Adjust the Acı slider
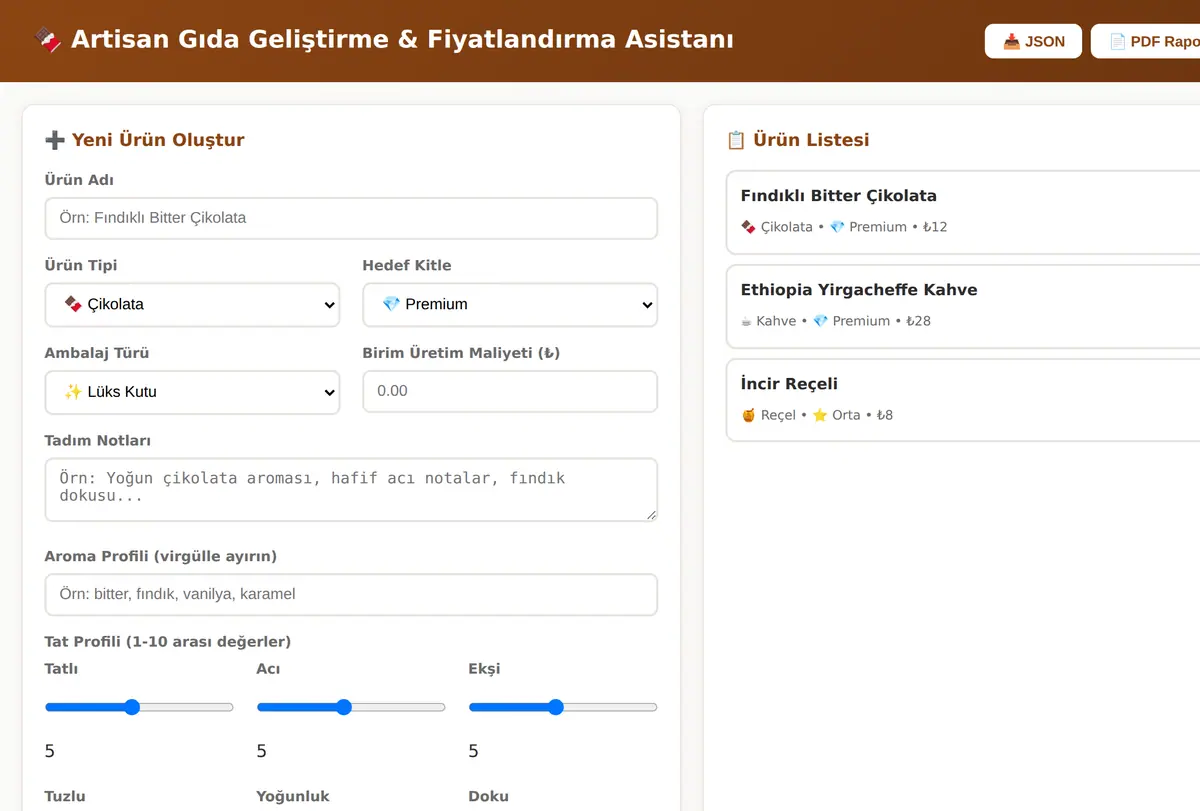1200x811 pixels. point(351,707)
